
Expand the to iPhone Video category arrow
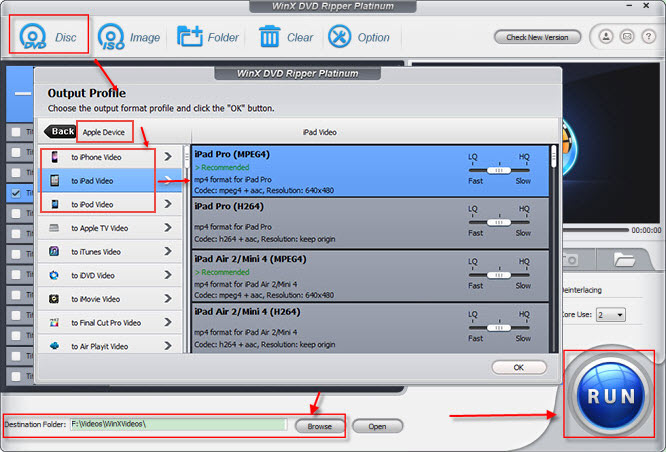click(168, 157)
